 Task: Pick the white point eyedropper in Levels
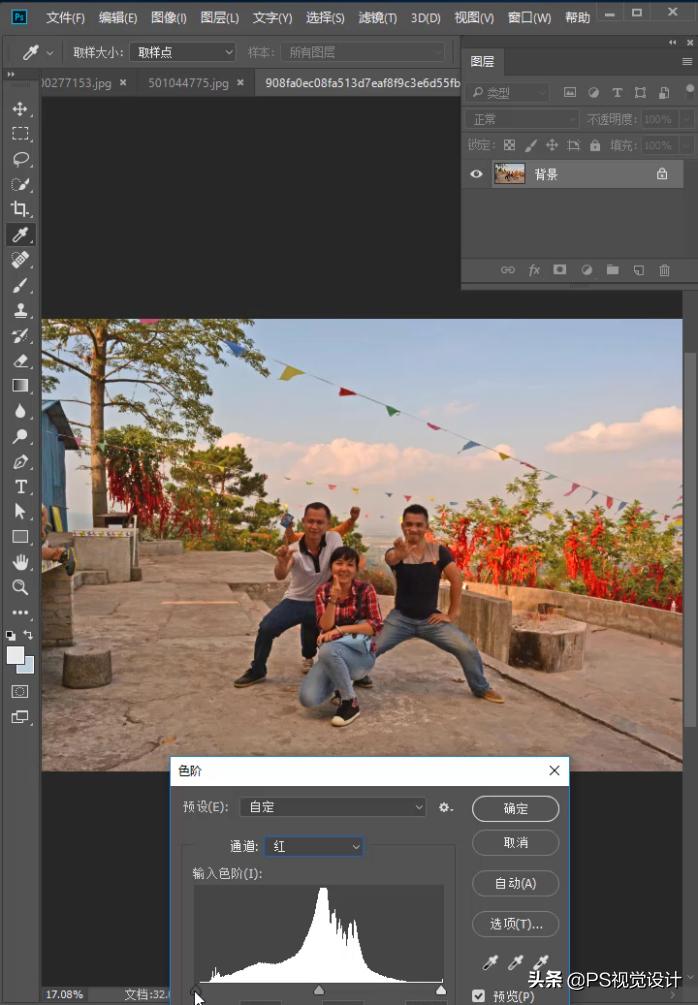tap(541, 963)
